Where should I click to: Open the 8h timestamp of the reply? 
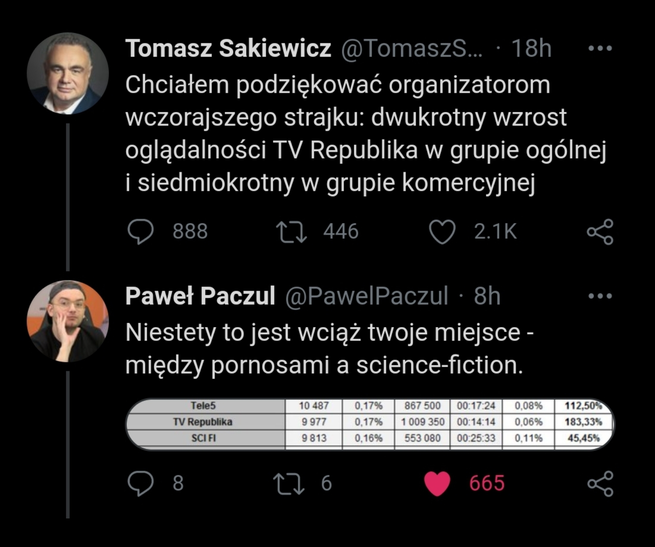point(487,296)
